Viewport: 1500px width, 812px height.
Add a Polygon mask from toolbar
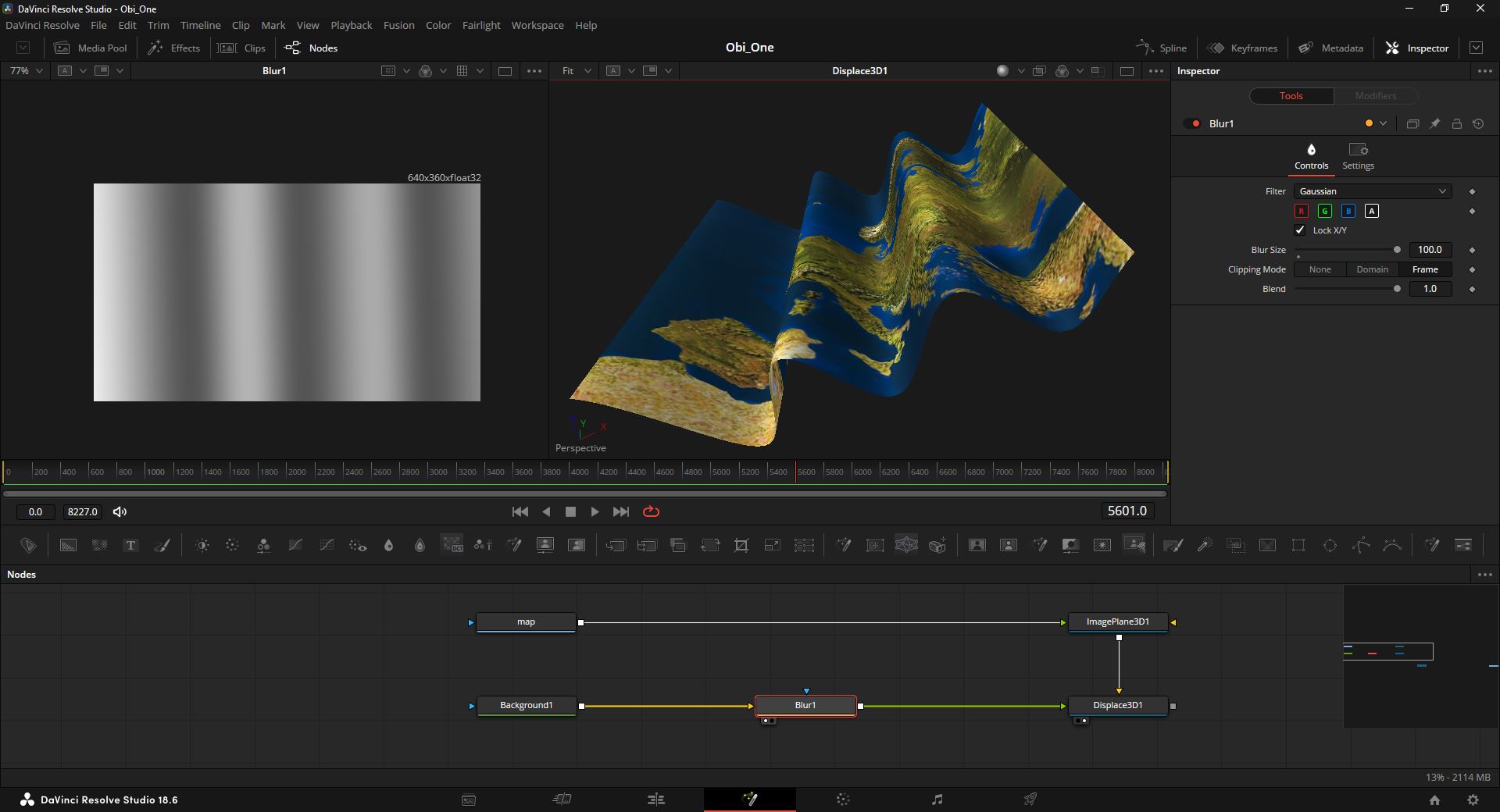pos(1361,545)
